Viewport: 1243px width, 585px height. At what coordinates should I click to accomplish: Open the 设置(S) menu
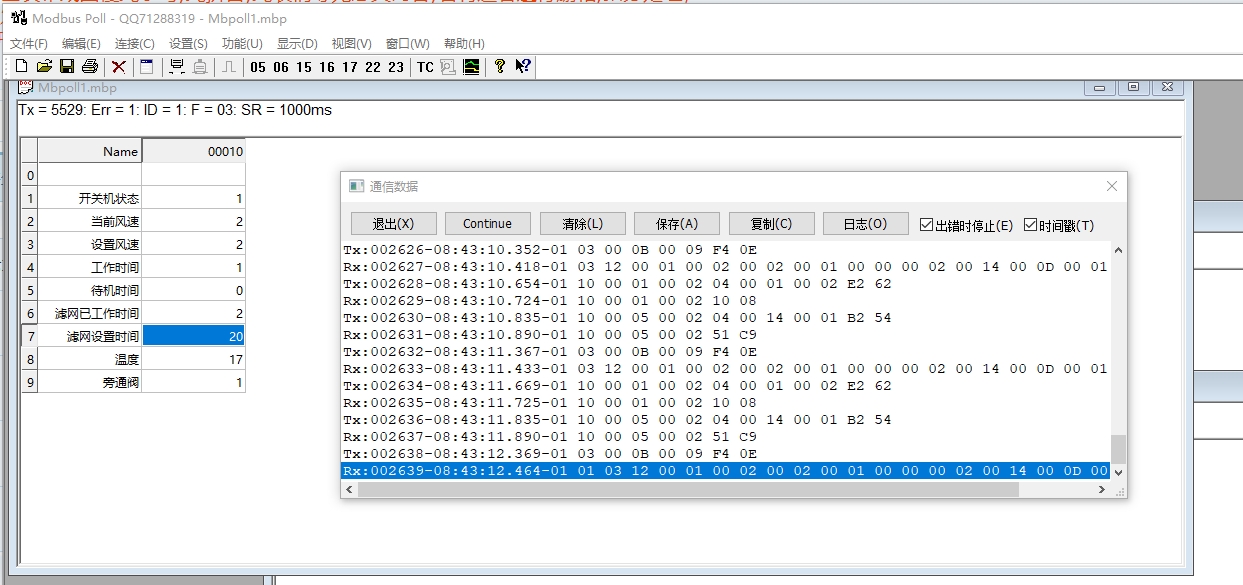tap(188, 44)
